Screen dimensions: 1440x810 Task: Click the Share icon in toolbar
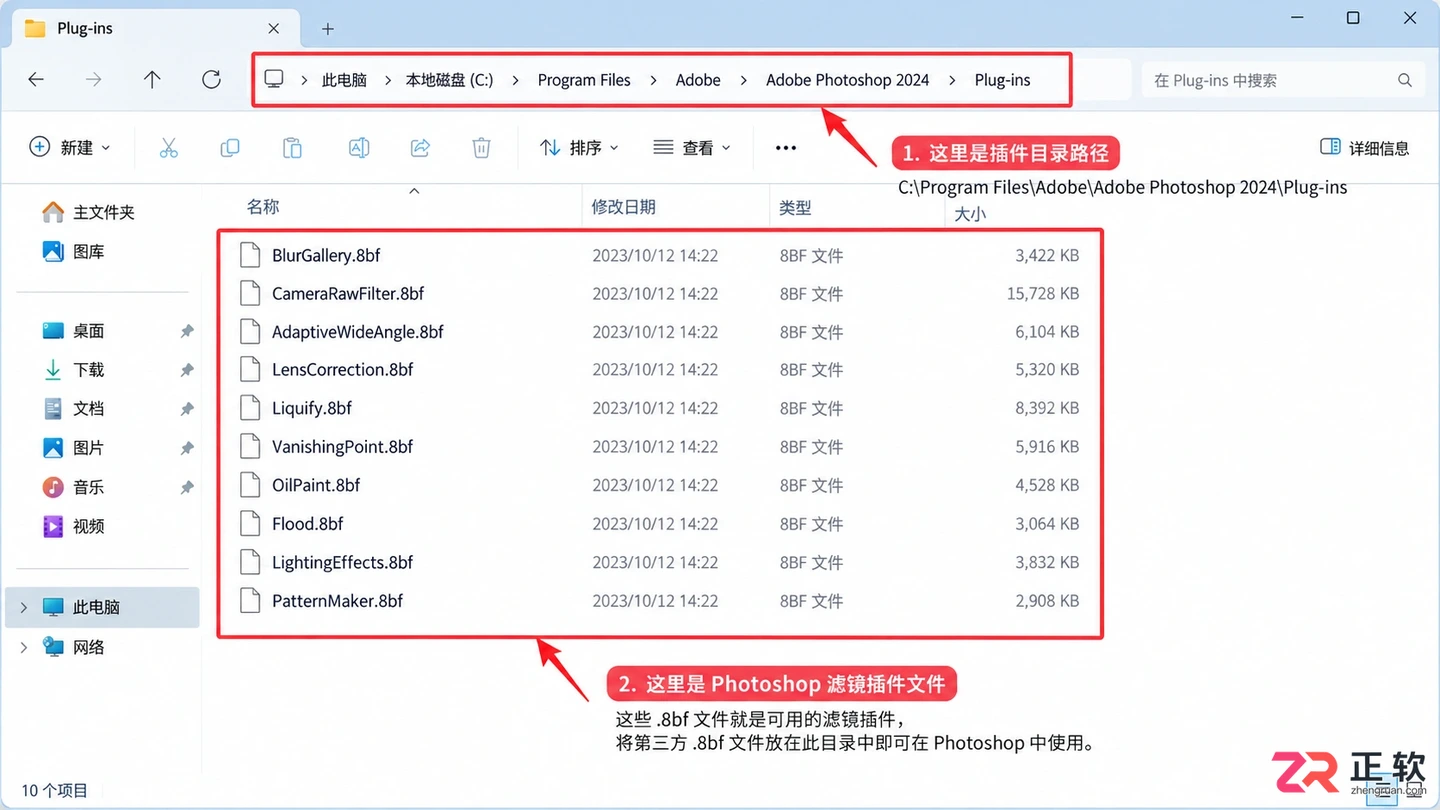pos(420,148)
